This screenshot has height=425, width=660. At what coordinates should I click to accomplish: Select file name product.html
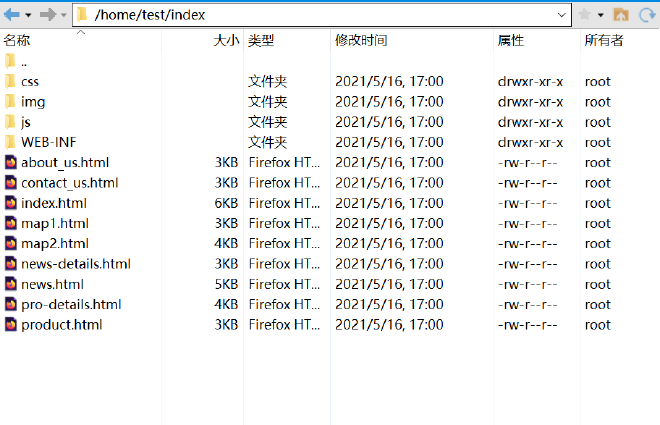tap(61, 325)
